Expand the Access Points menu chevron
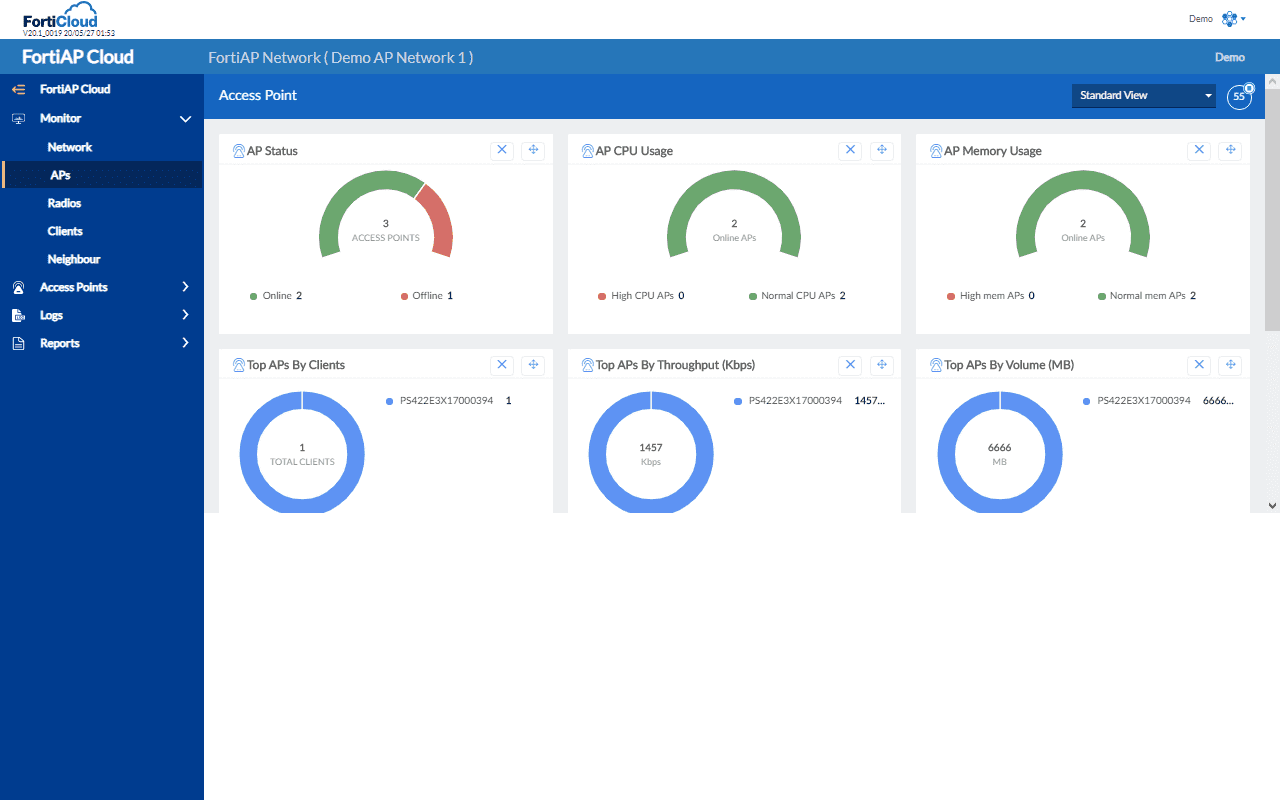 click(185, 287)
